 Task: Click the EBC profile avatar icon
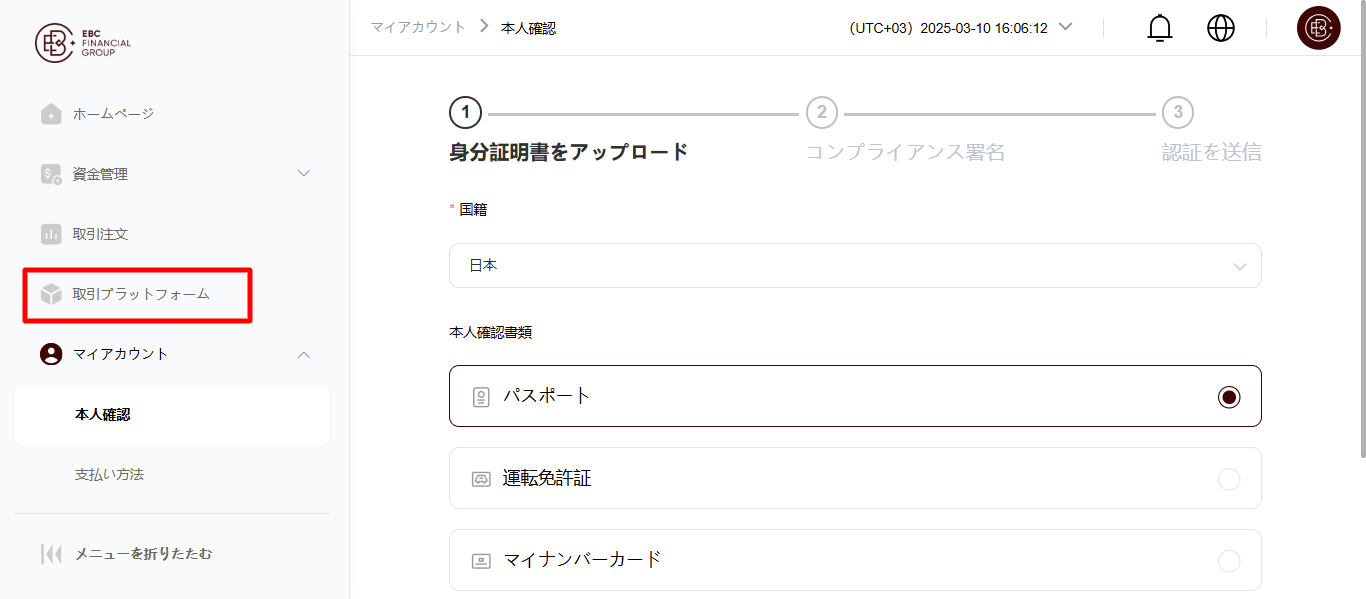1318,28
